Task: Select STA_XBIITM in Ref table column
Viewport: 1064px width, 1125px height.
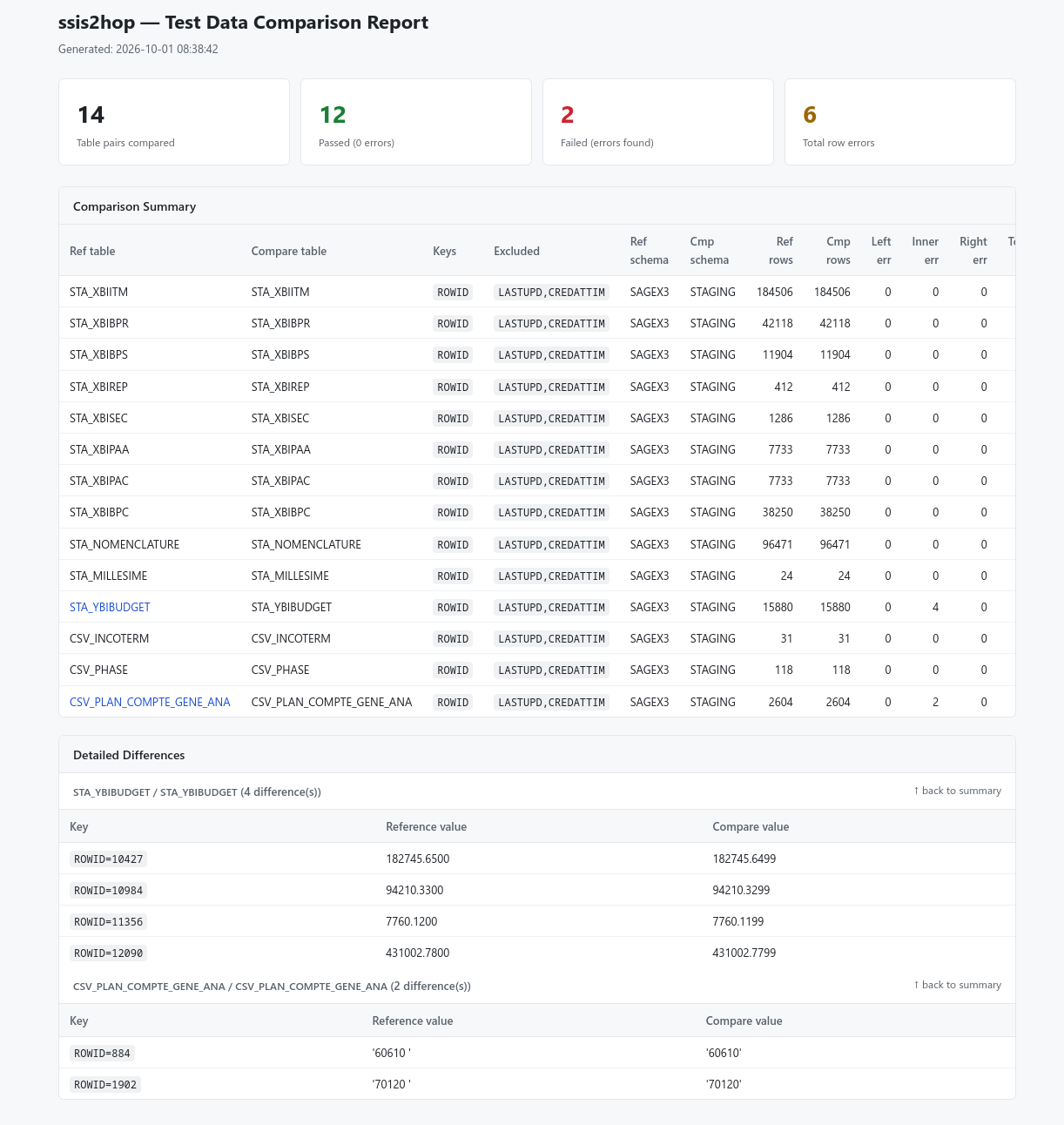Action: (98, 292)
